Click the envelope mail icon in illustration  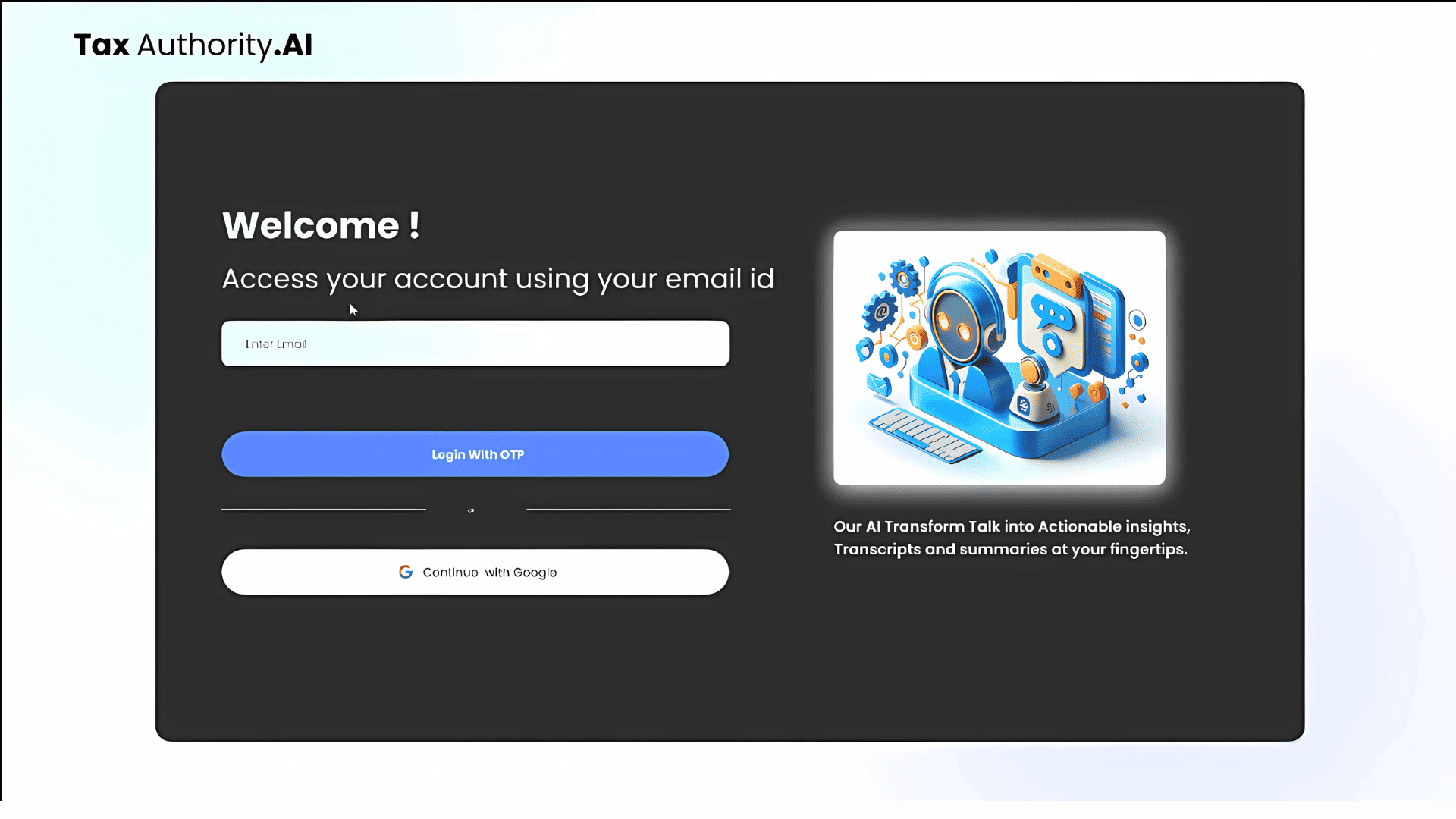pyautogui.click(x=878, y=384)
